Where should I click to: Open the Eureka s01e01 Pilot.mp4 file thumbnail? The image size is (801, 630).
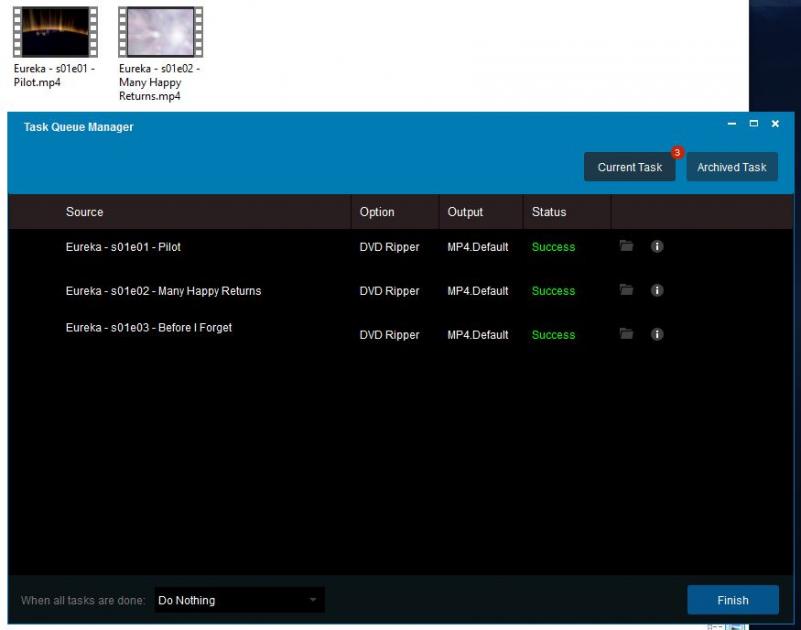coord(55,32)
